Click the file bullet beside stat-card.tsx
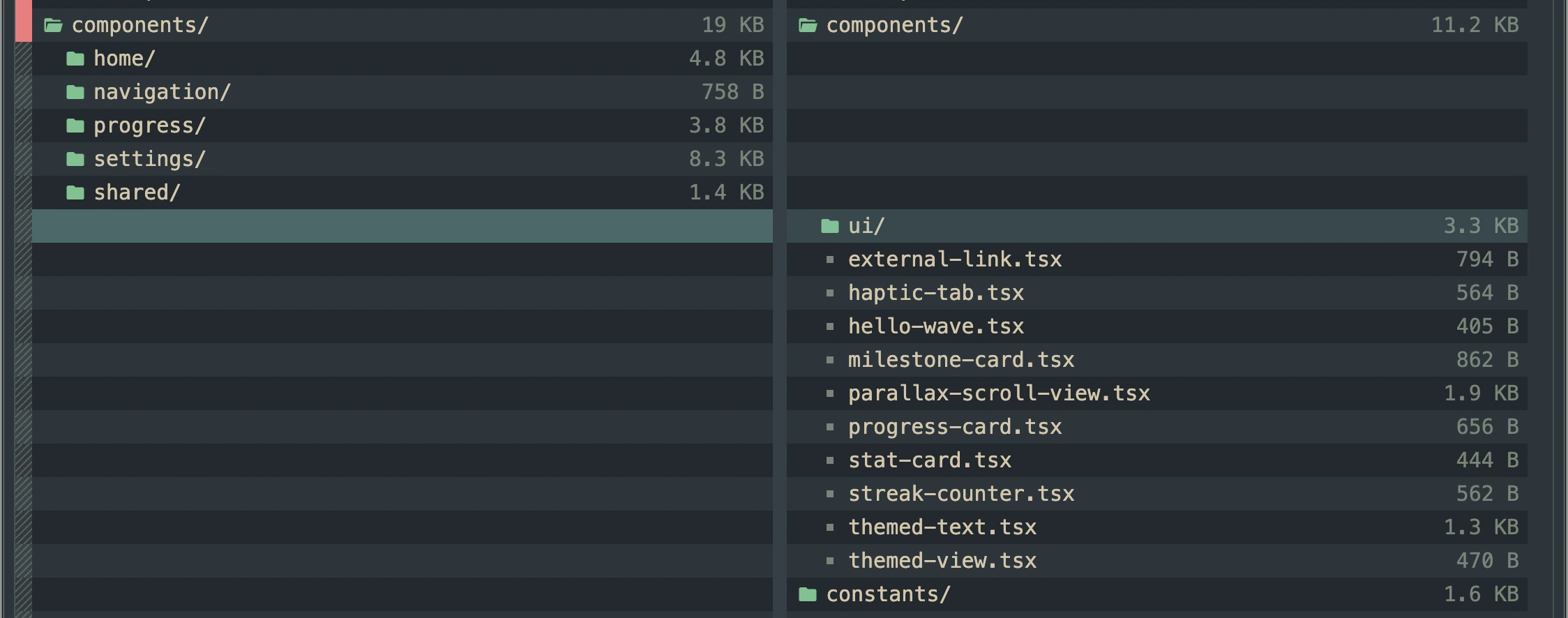 830,460
